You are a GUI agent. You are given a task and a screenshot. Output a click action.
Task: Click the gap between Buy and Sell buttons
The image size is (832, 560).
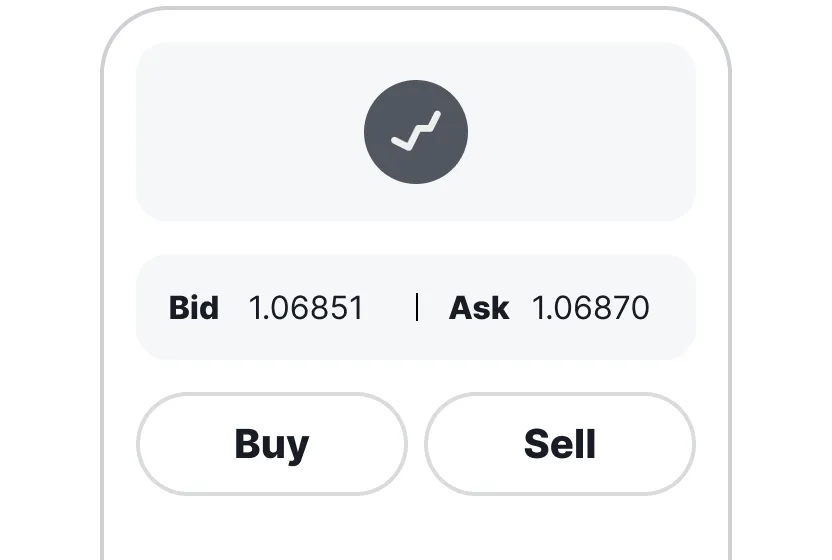point(416,443)
